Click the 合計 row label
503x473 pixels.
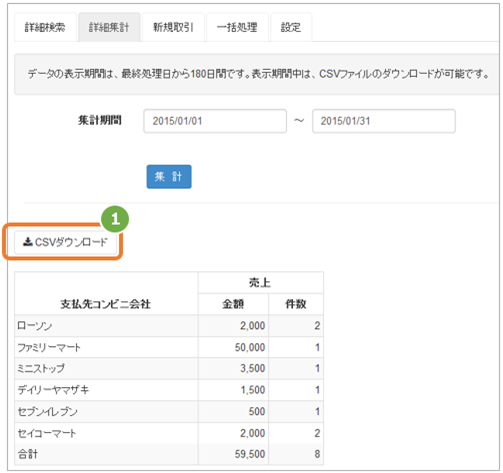click(28, 454)
